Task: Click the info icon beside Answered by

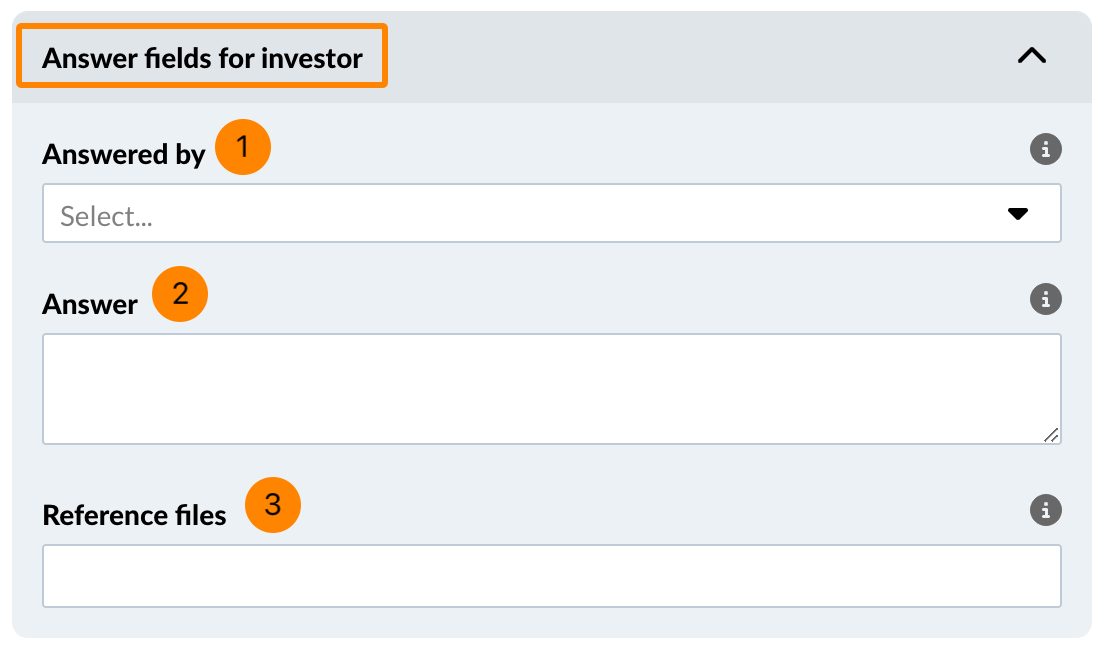Action: (1045, 151)
